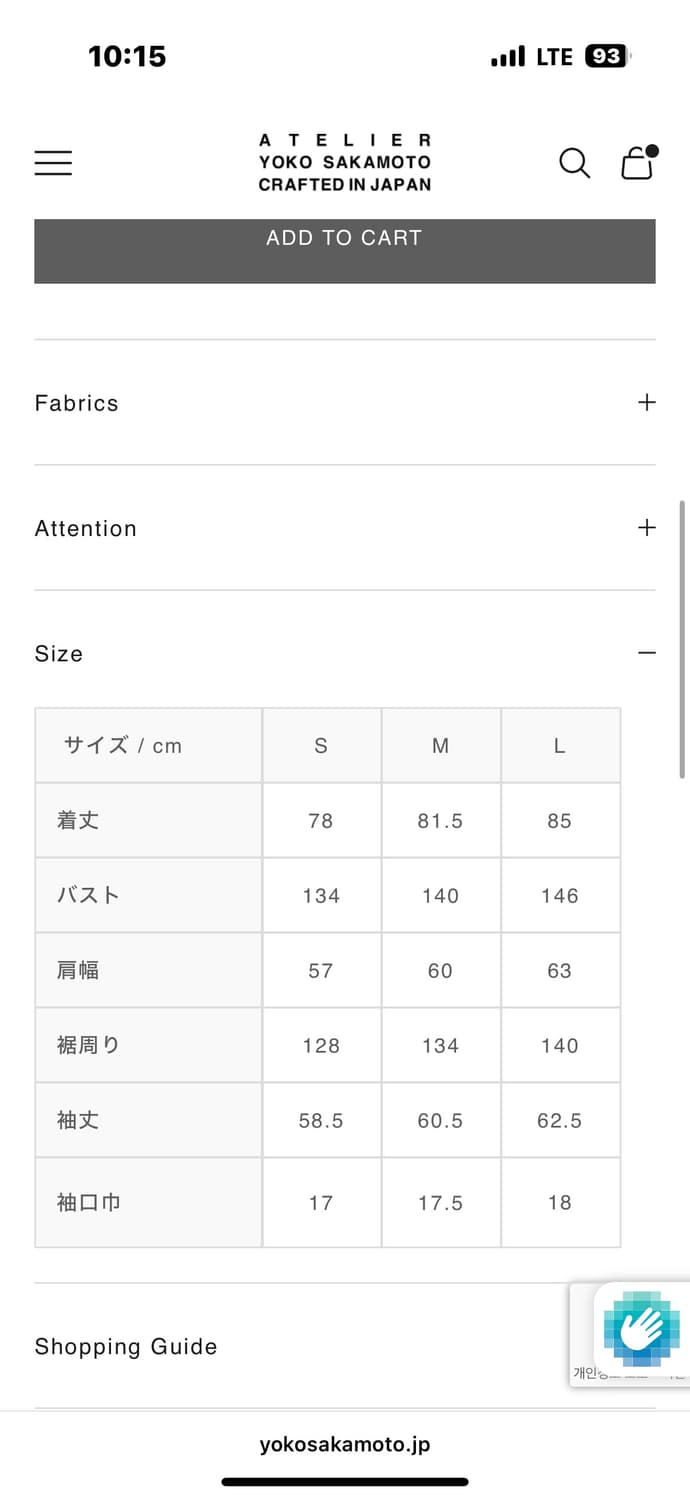Open the Shopping Guide section
The image size is (690, 1500).
[x=126, y=1346]
